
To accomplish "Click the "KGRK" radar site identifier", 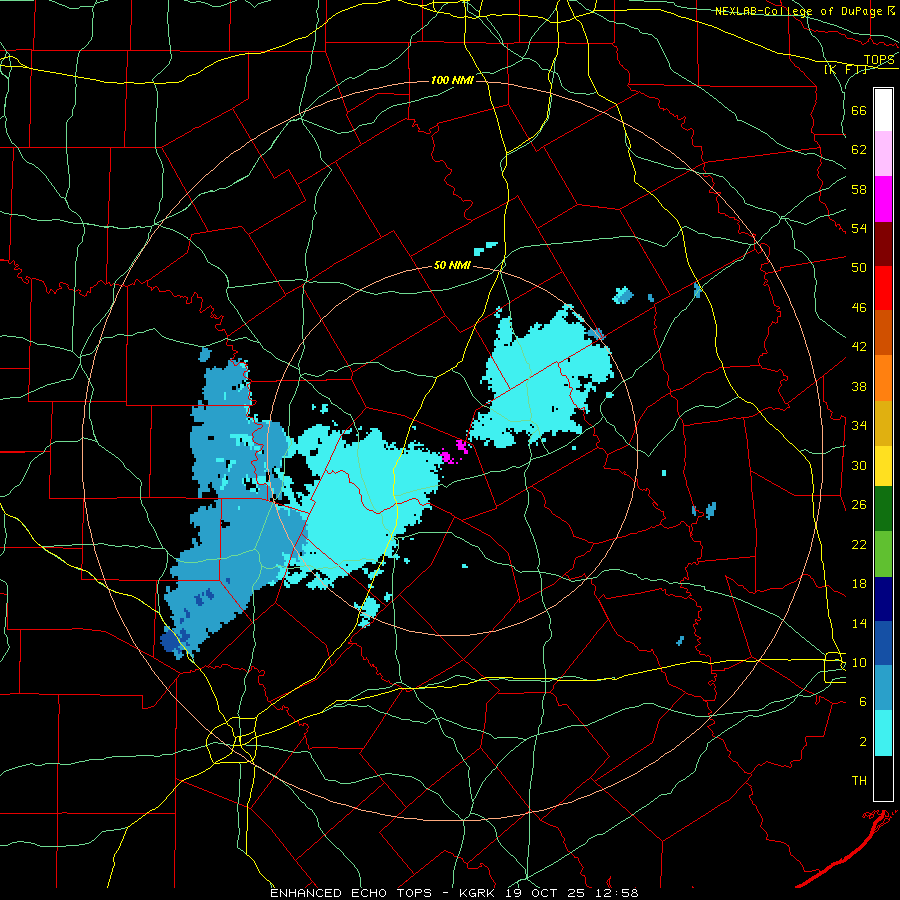I will [x=479, y=893].
